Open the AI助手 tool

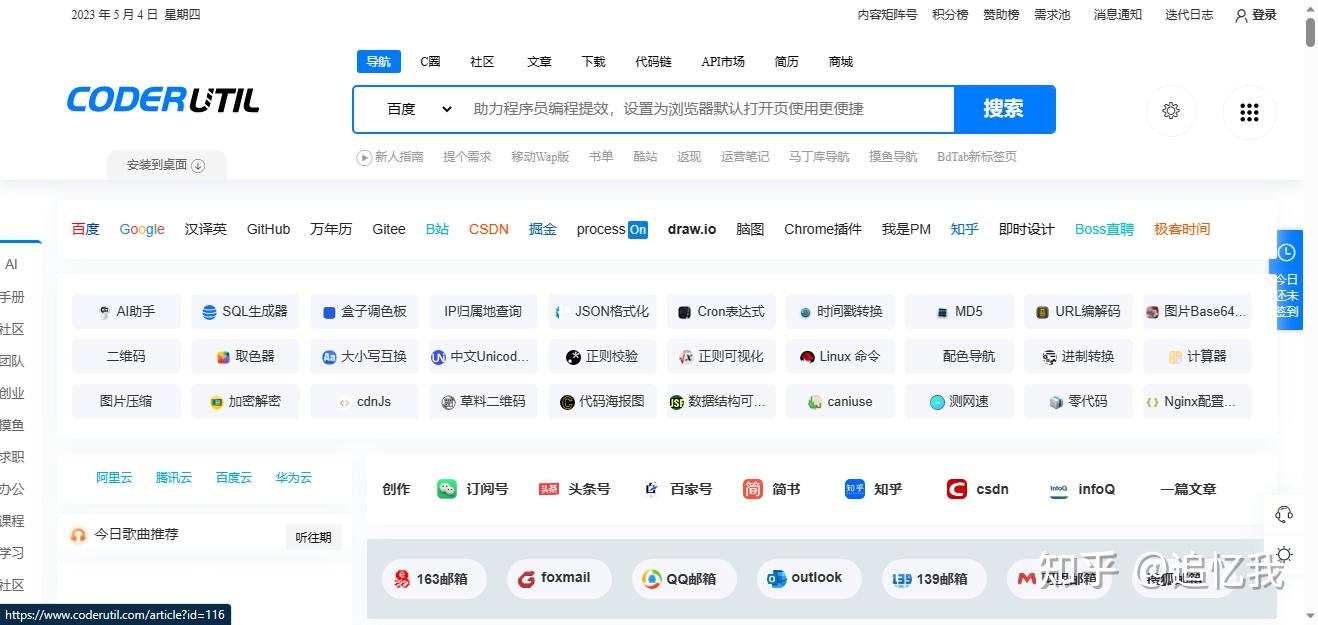(x=125, y=311)
